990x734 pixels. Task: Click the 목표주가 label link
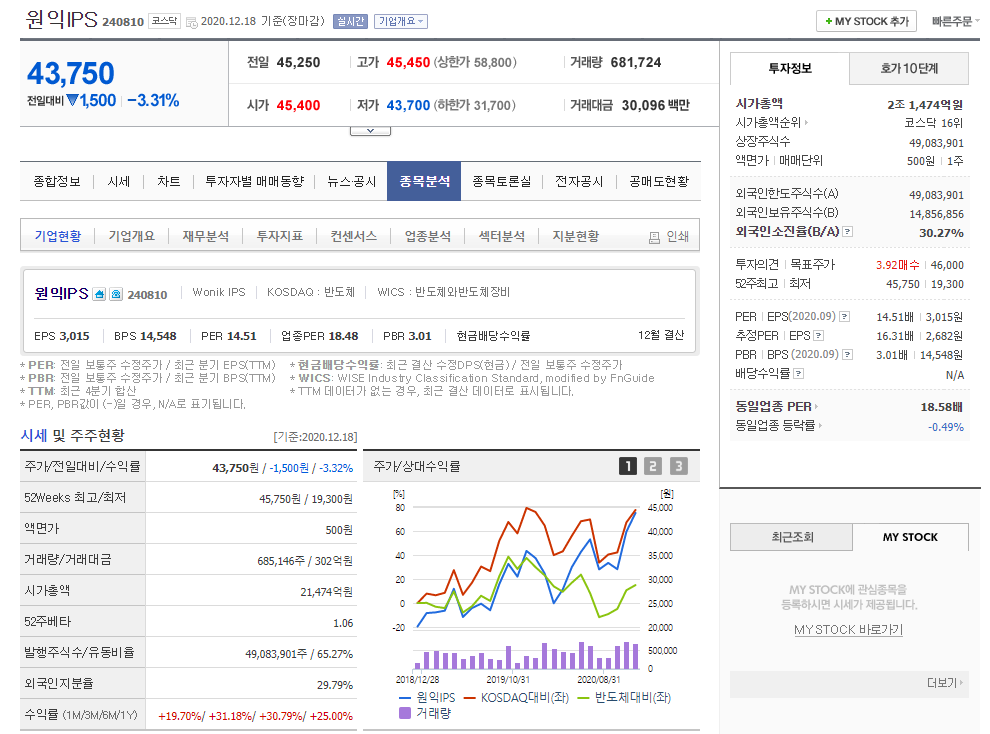813,264
